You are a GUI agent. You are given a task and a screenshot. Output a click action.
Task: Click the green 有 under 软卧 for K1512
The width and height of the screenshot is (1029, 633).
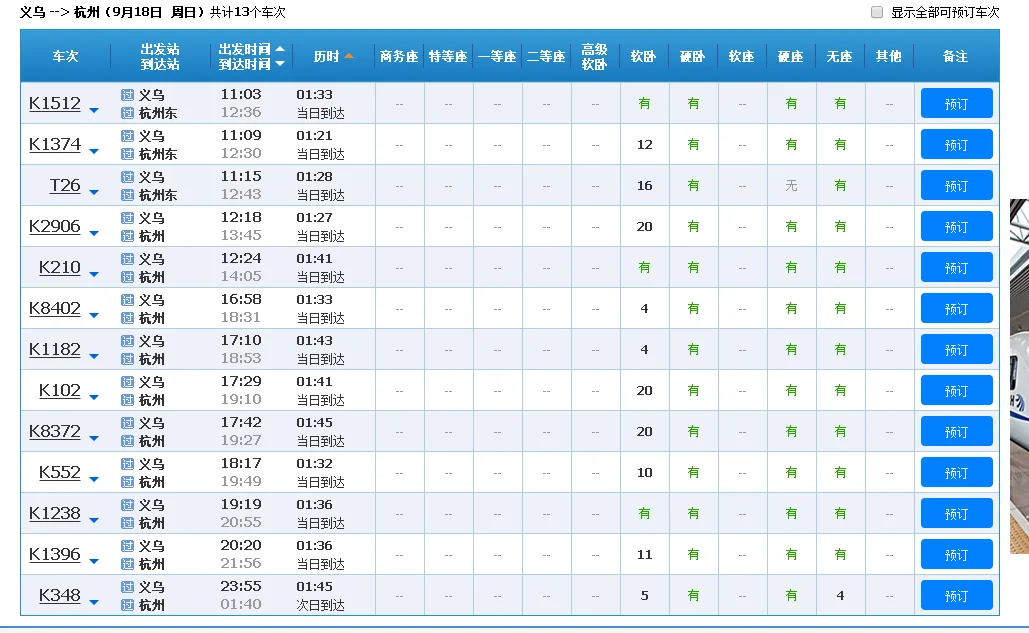[x=643, y=103]
